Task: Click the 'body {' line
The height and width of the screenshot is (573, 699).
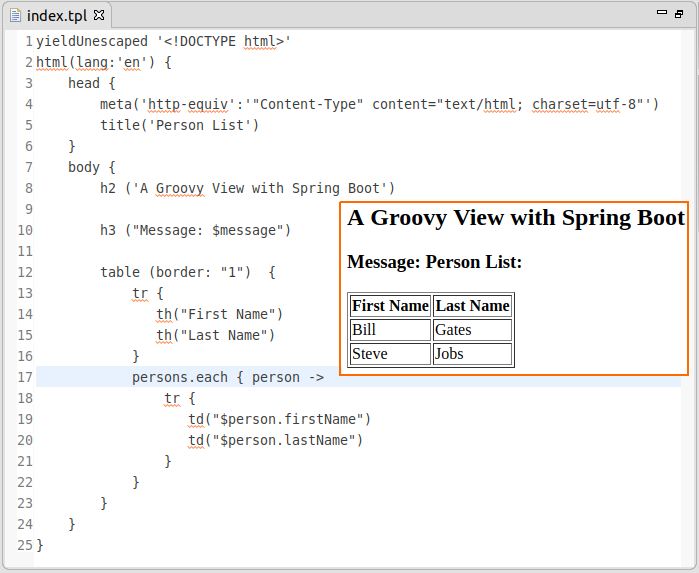Action: [92, 167]
